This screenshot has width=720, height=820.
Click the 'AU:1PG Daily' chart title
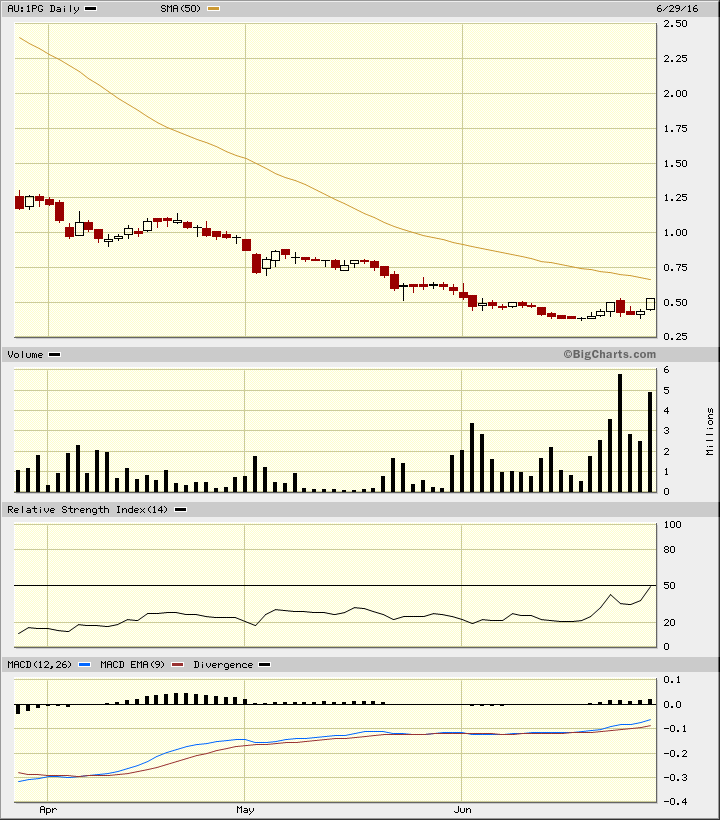click(43, 9)
